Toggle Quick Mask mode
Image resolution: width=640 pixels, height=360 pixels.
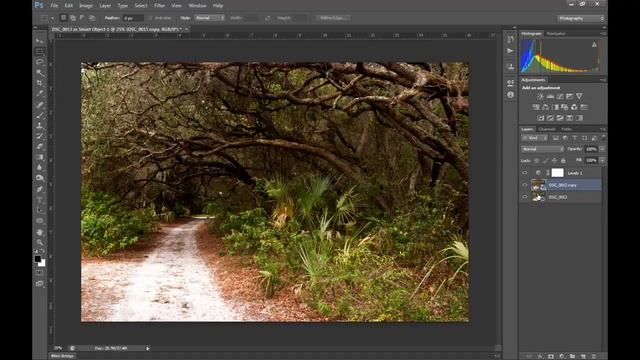point(40,273)
